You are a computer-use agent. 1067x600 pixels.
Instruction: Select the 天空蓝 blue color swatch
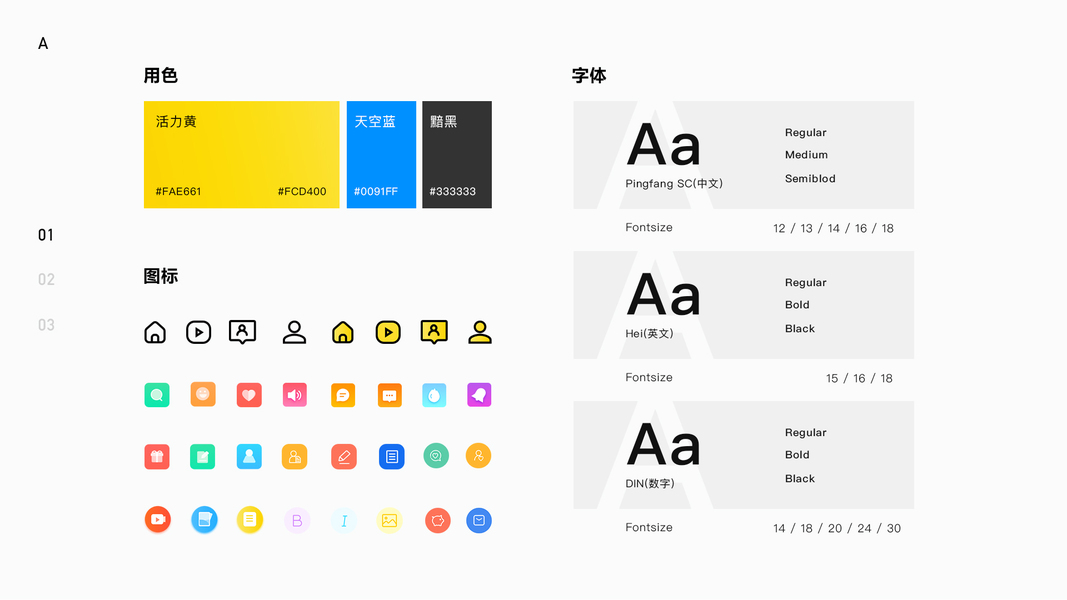pos(381,154)
